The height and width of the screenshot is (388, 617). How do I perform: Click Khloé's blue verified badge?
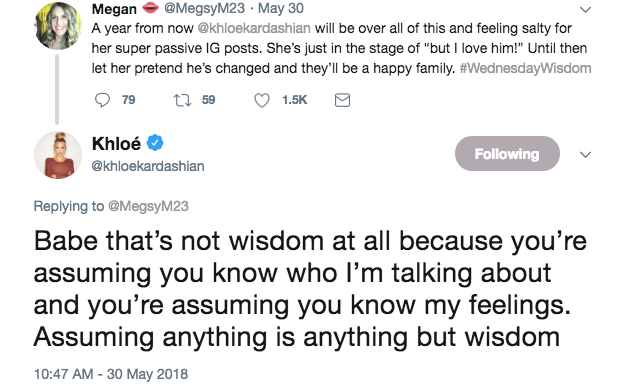[155, 143]
